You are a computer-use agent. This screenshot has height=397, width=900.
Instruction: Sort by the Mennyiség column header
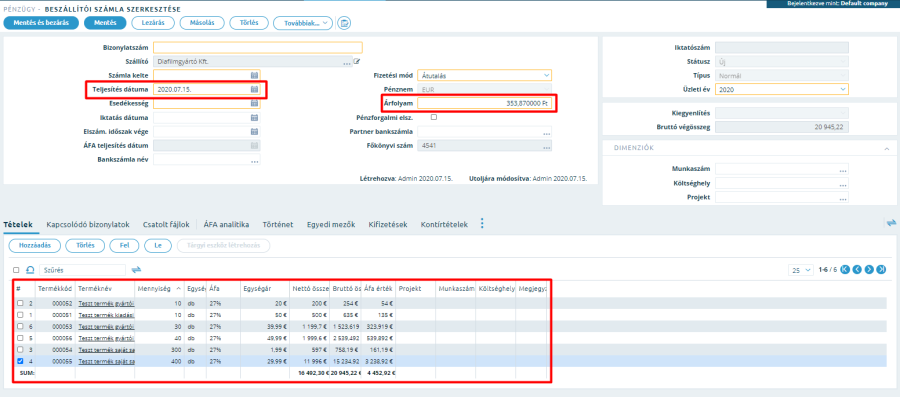159,289
